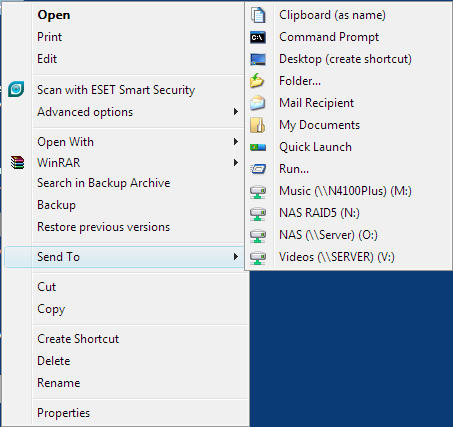Click the Desktop shortcut icon
453x427 pixels.
258,59
